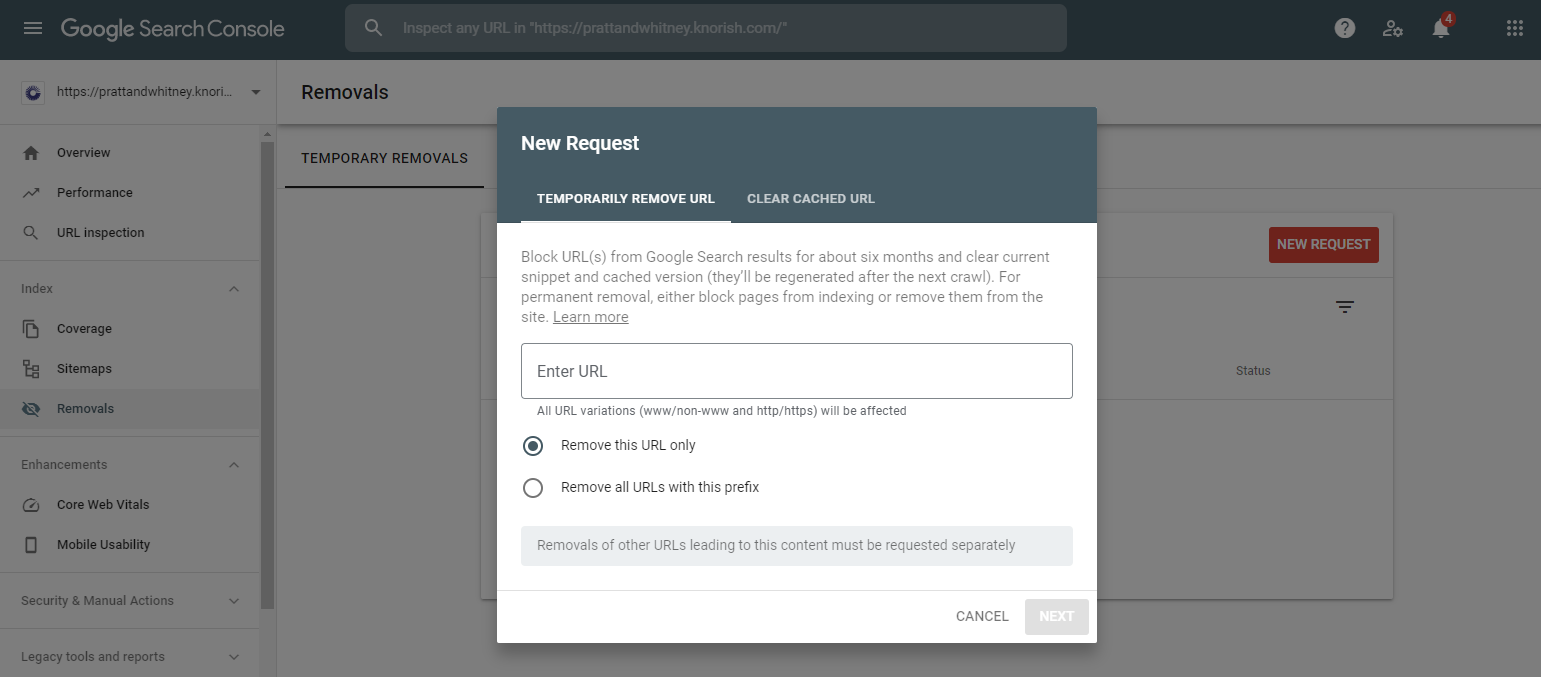Click the URL inspection magnifier icon

pos(31,233)
